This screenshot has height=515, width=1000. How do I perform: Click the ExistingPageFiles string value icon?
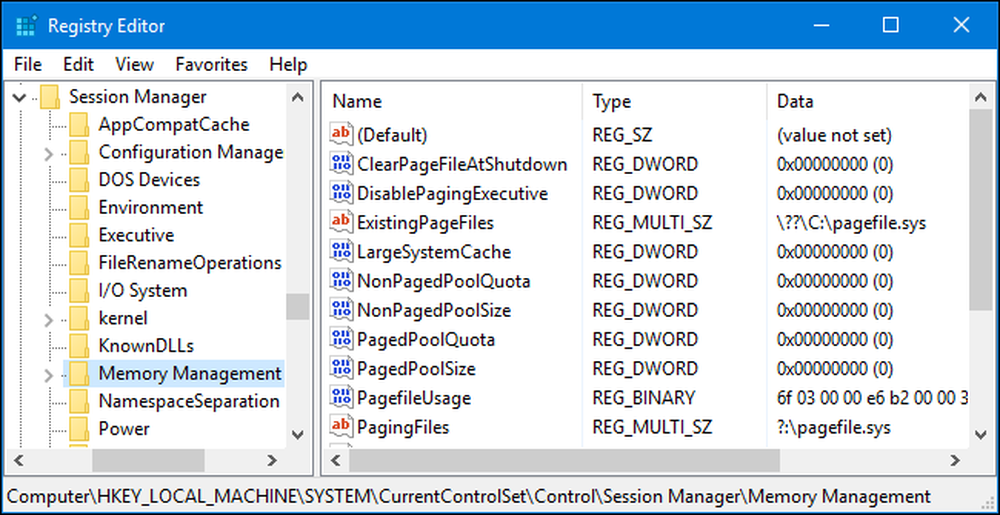(341, 222)
